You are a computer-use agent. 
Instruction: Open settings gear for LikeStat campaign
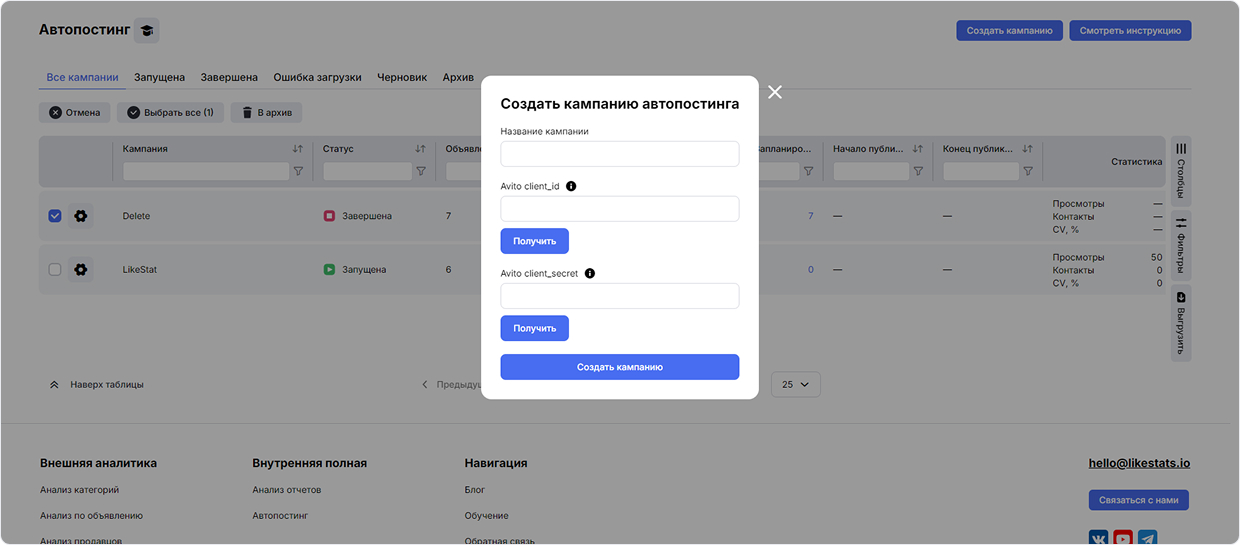pyautogui.click(x=81, y=269)
